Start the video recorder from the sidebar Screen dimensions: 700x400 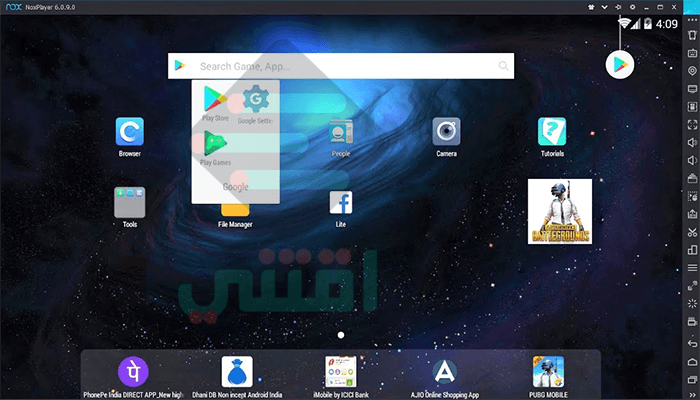tap(692, 321)
